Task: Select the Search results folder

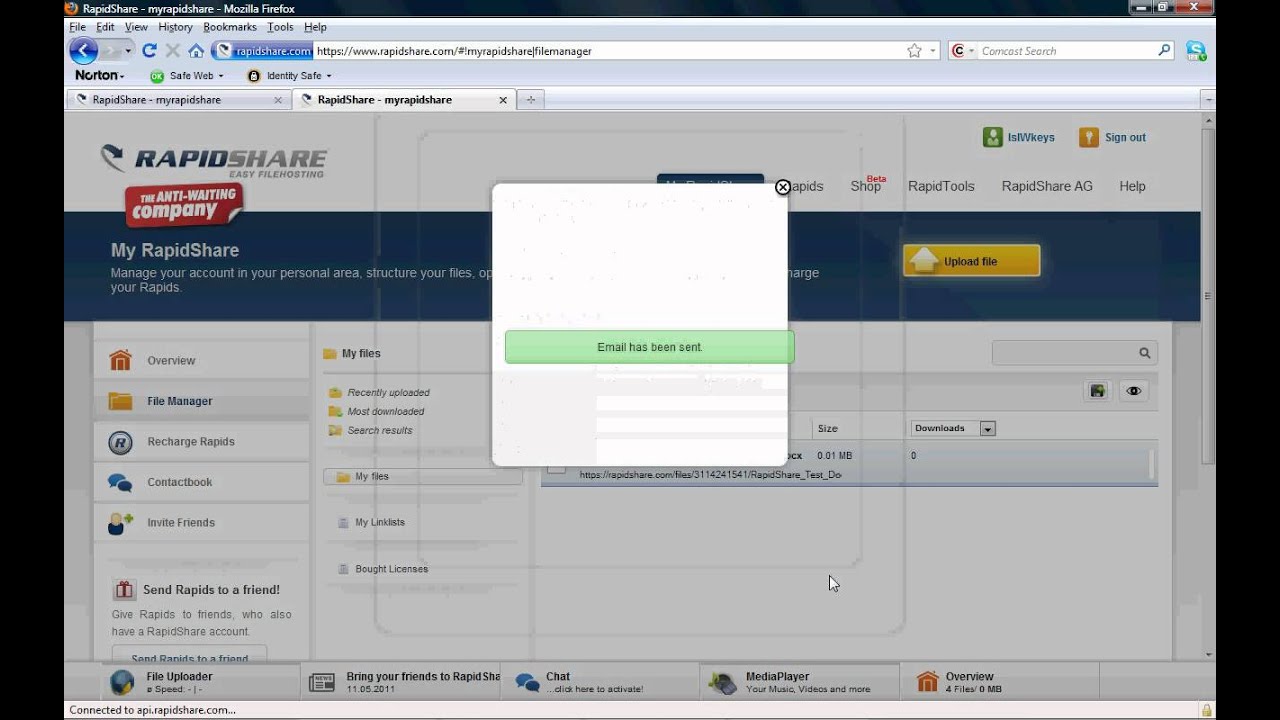Action: [379, 431]
